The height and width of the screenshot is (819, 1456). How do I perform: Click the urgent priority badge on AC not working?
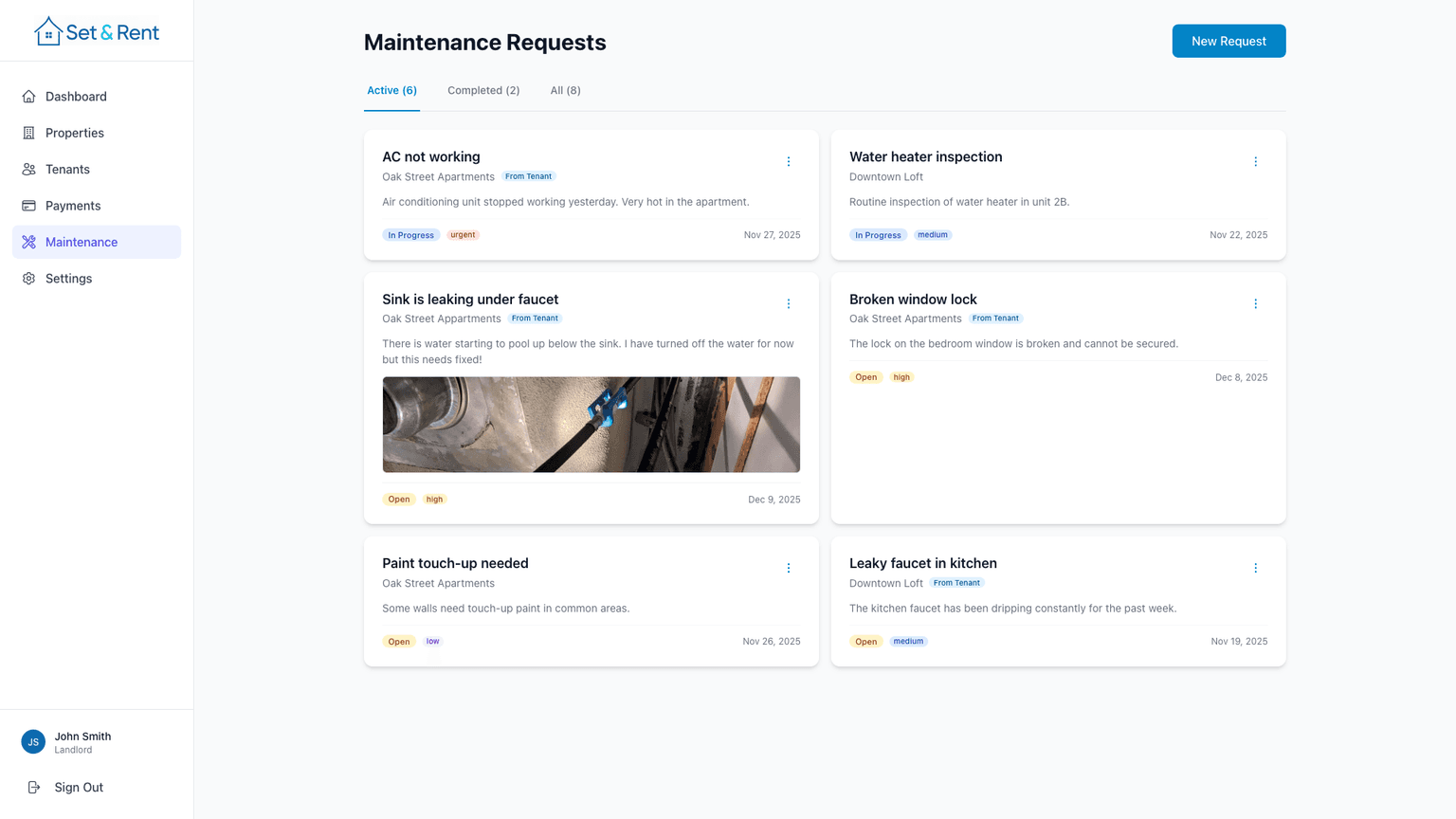coord(463,234)
